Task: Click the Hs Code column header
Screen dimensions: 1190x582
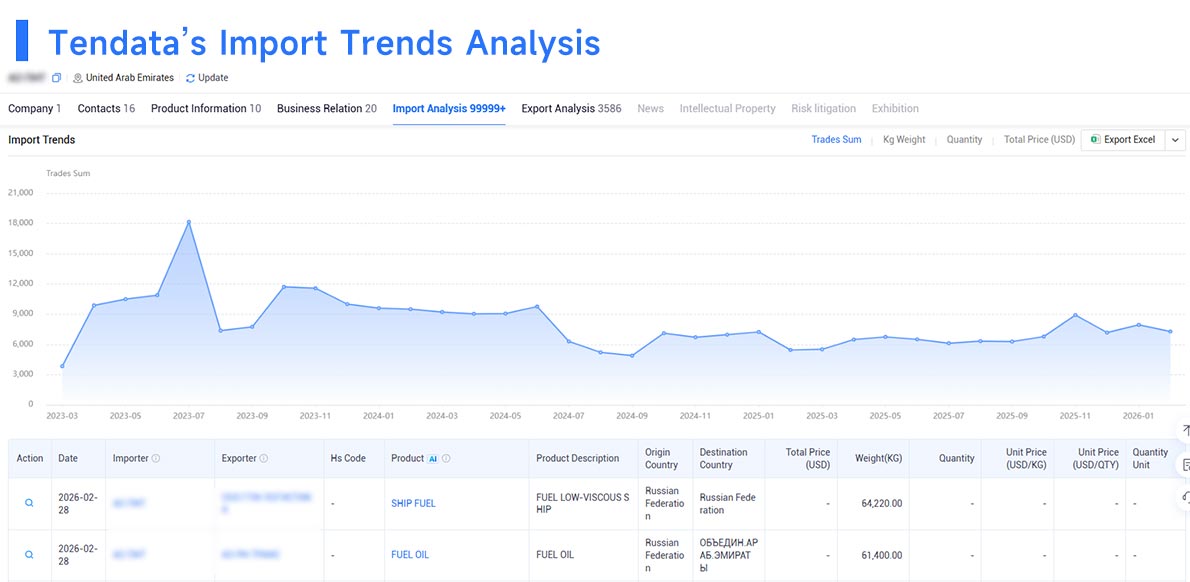Action: pos(348,458)
